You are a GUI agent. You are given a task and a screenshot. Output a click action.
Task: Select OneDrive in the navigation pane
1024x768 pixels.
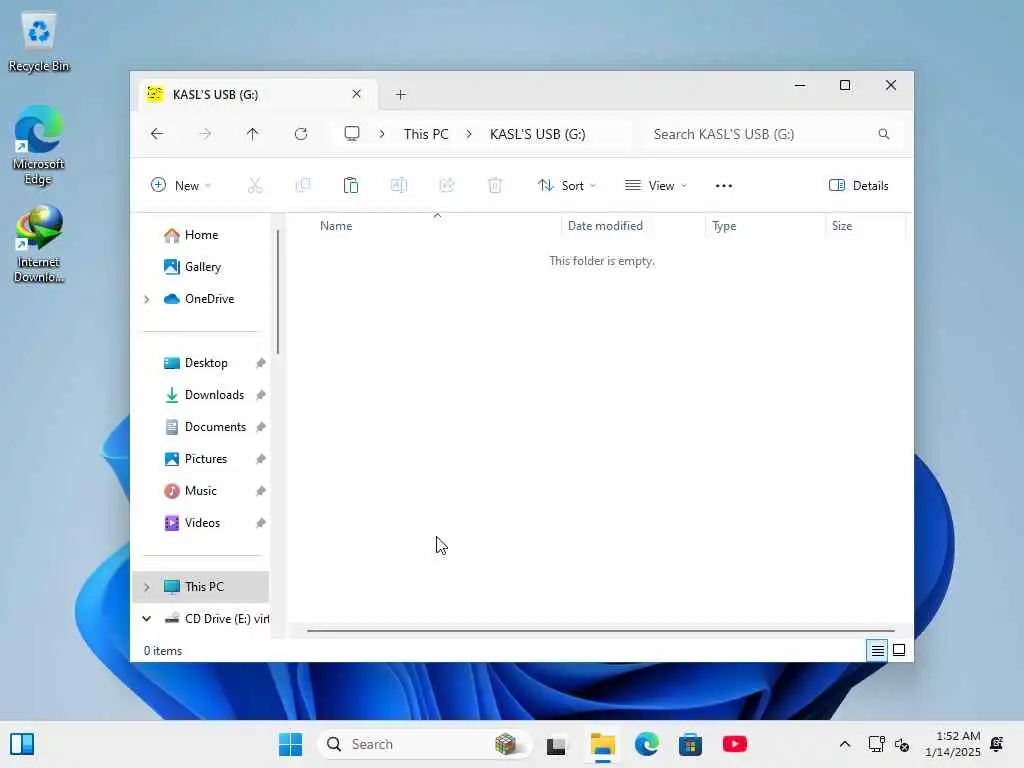click(210, 299)
